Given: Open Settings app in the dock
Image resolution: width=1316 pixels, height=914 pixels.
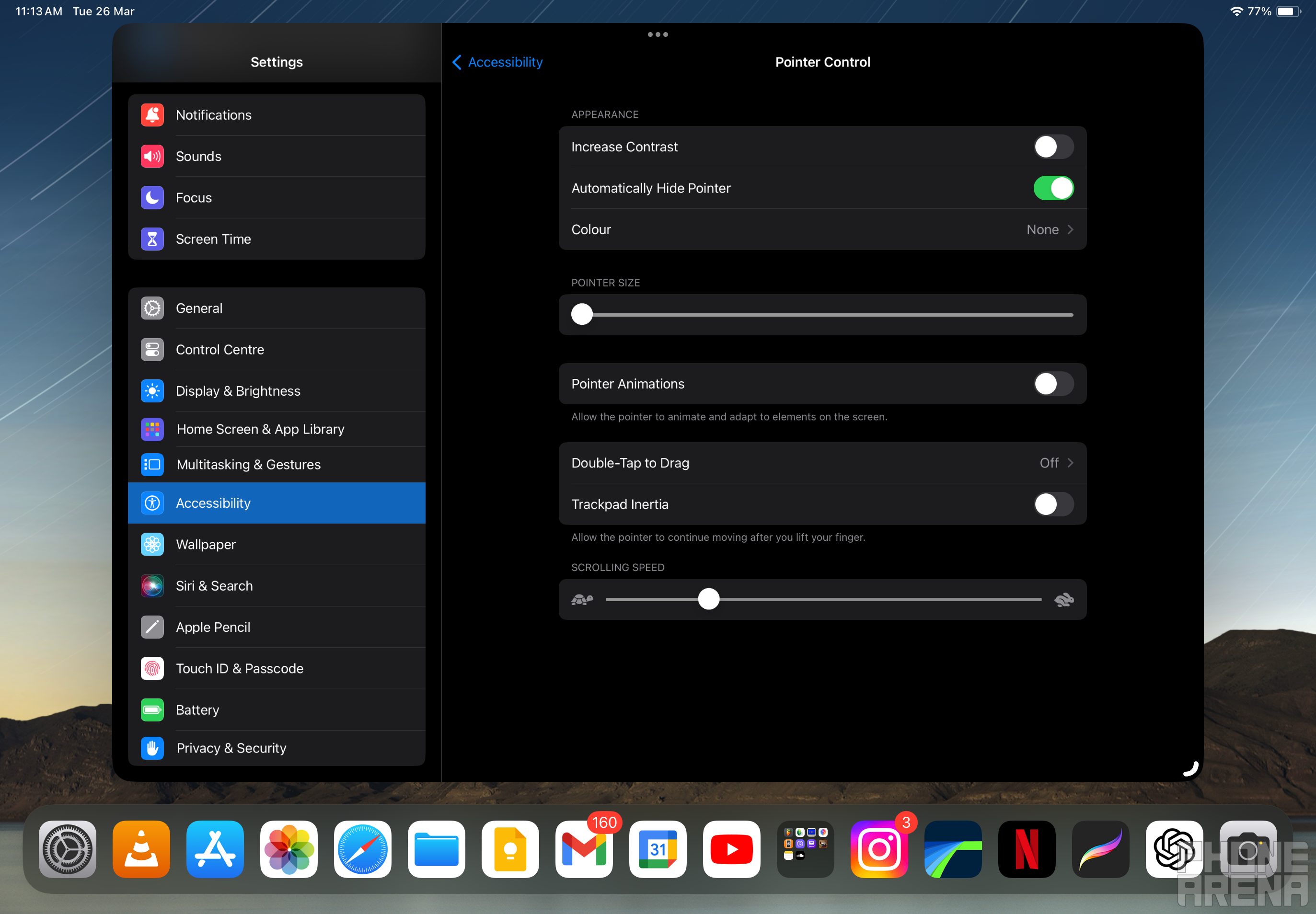Looking at the screenshot, I should click(x=68, y=849).
